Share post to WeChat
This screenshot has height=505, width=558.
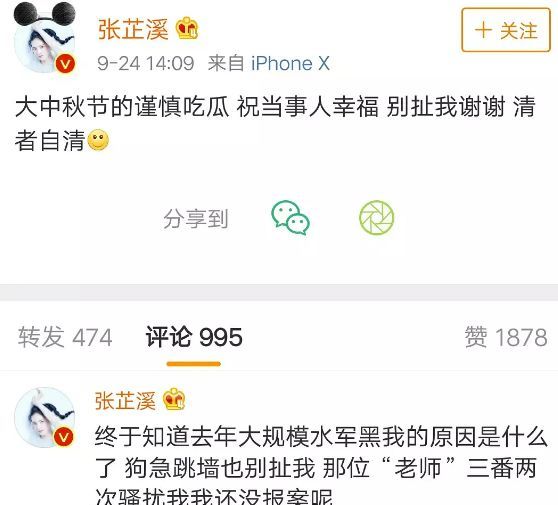click(290, 218)
